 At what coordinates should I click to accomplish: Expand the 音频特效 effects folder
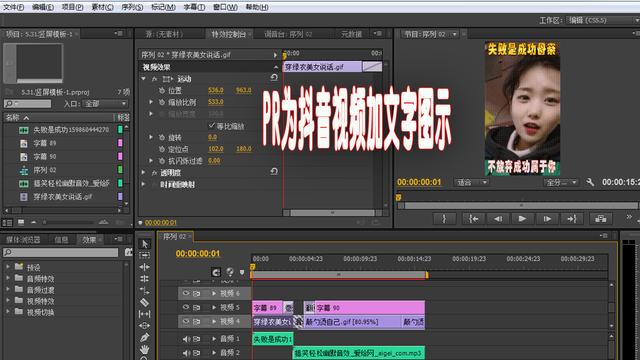pos(8,278)
